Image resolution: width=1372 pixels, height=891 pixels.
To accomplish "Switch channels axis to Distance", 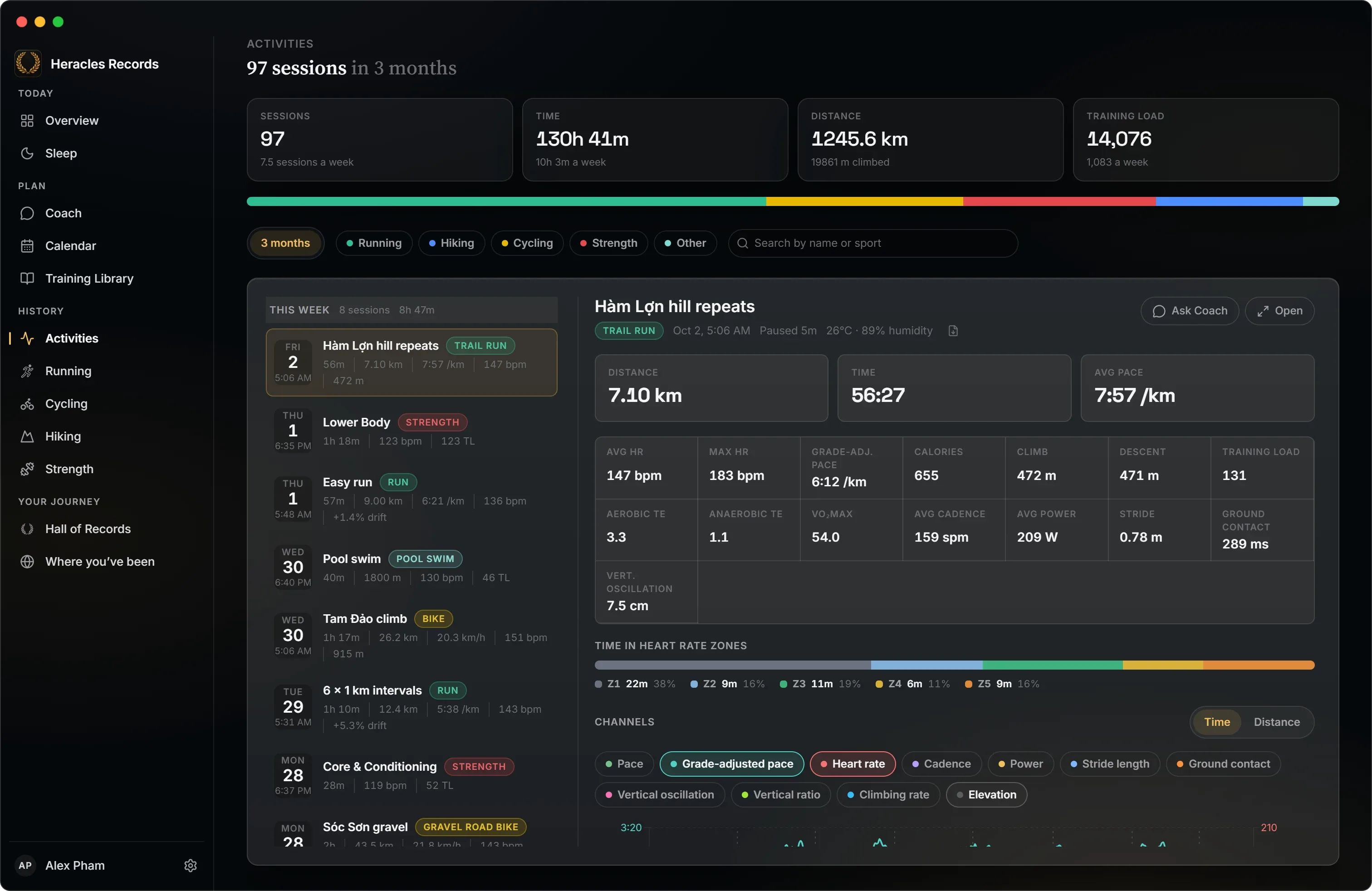I will pos(1276,722).
